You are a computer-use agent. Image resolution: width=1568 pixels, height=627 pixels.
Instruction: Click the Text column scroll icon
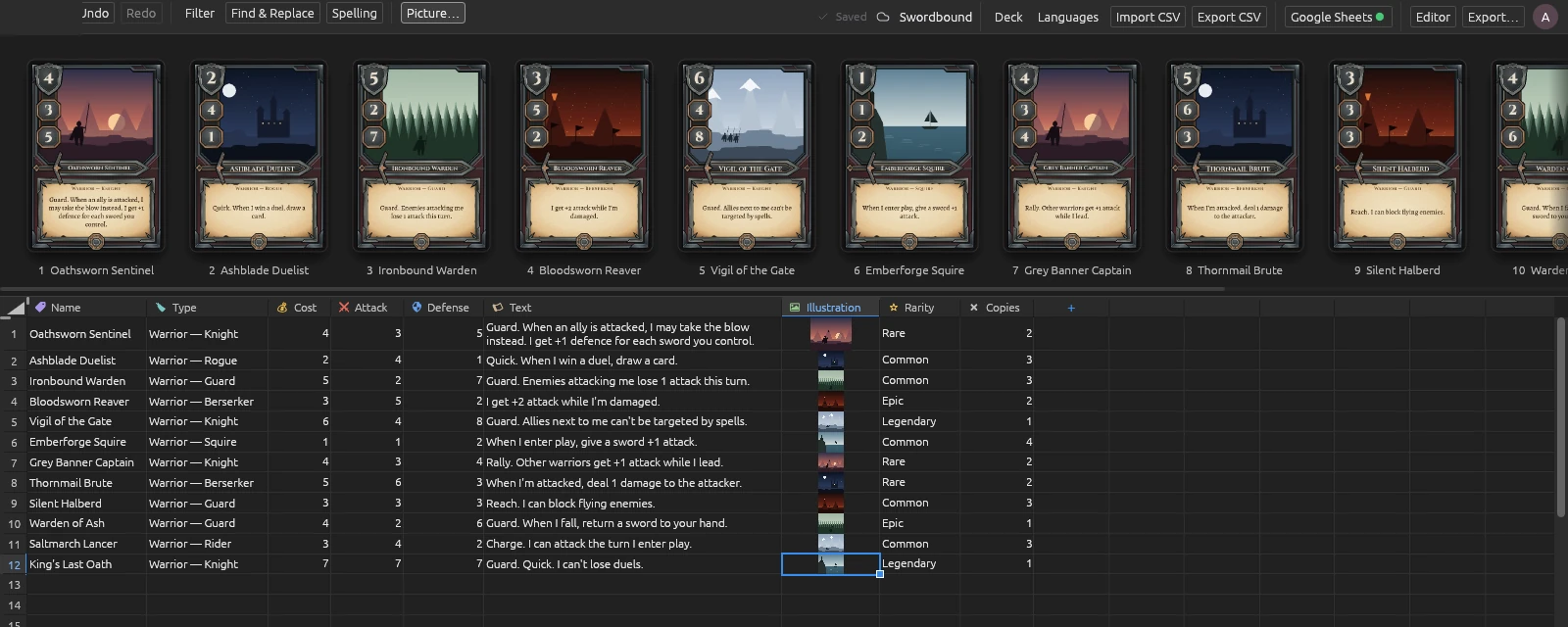pos(498,308)
